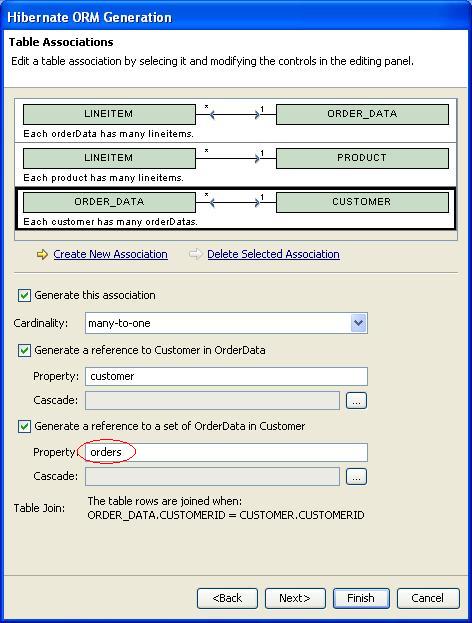Click the Delete Selected Association link

(273, 254)
